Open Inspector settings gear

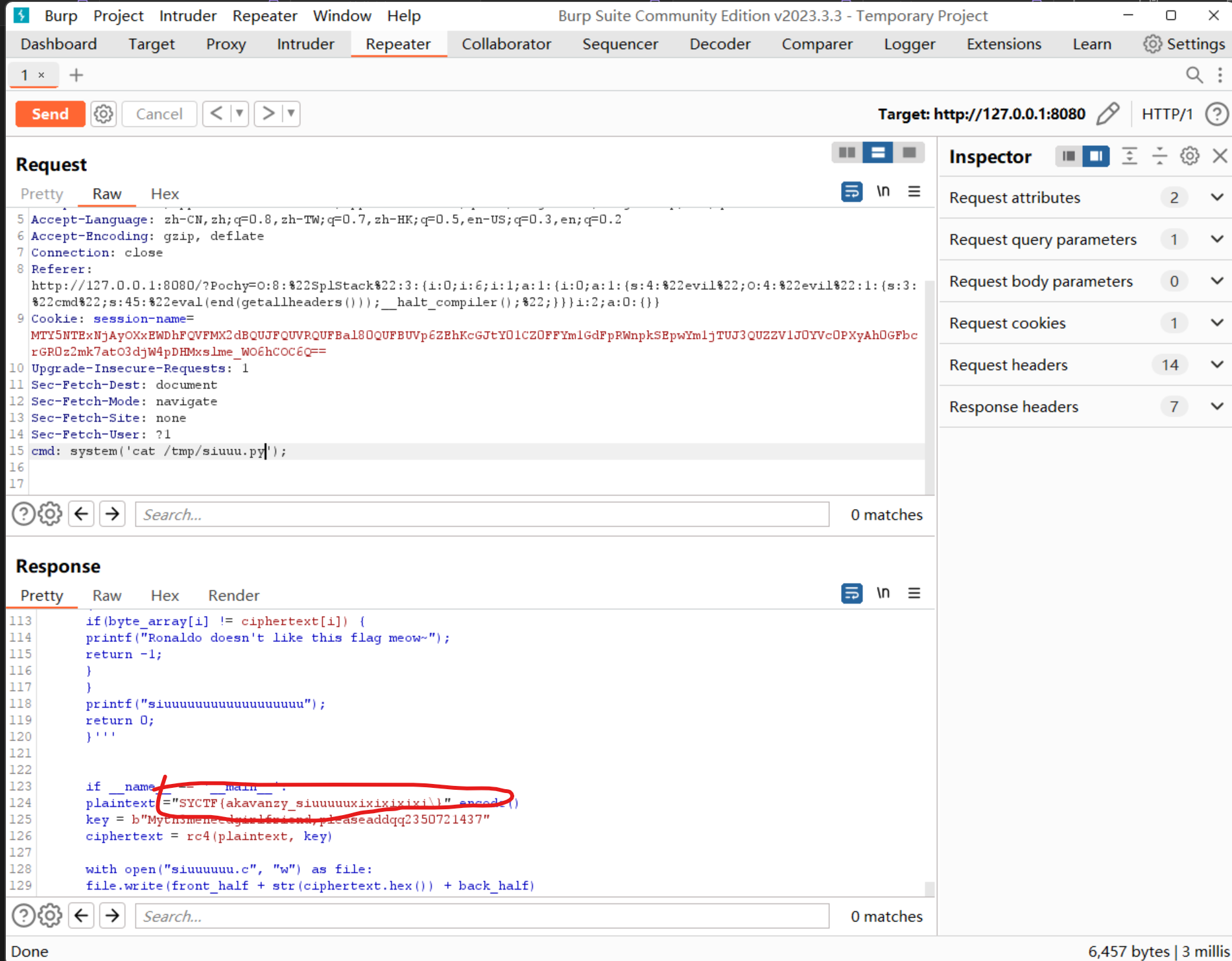pos(1189,156)
